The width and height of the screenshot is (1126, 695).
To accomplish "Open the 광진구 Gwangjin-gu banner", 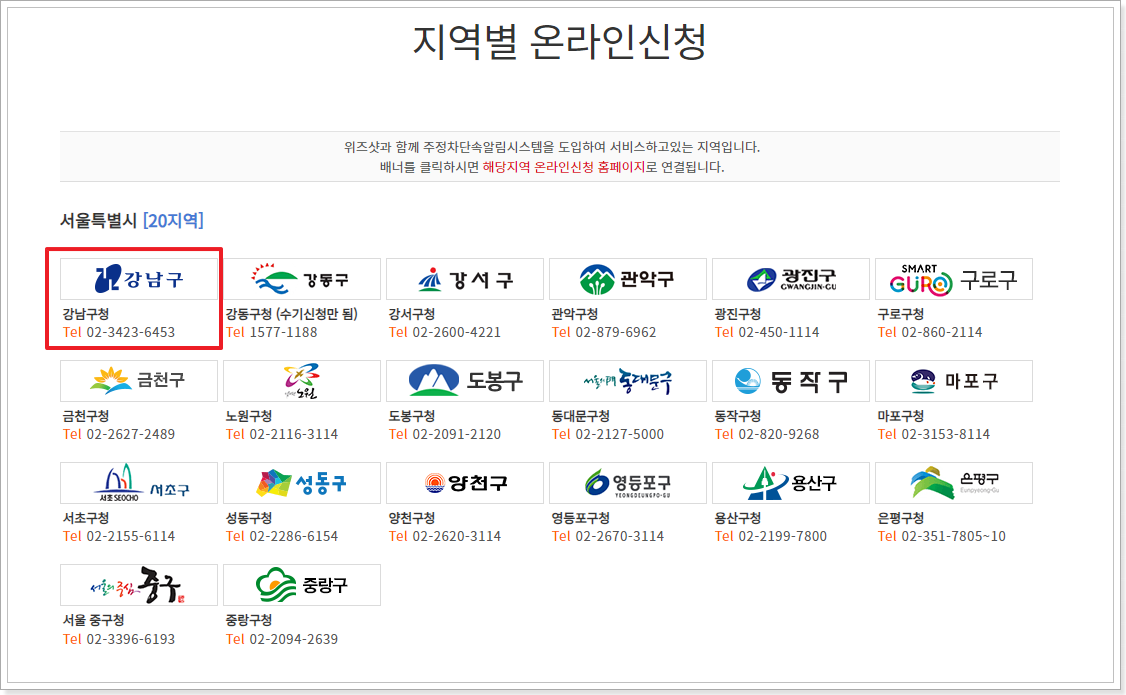I will point(791,279).
